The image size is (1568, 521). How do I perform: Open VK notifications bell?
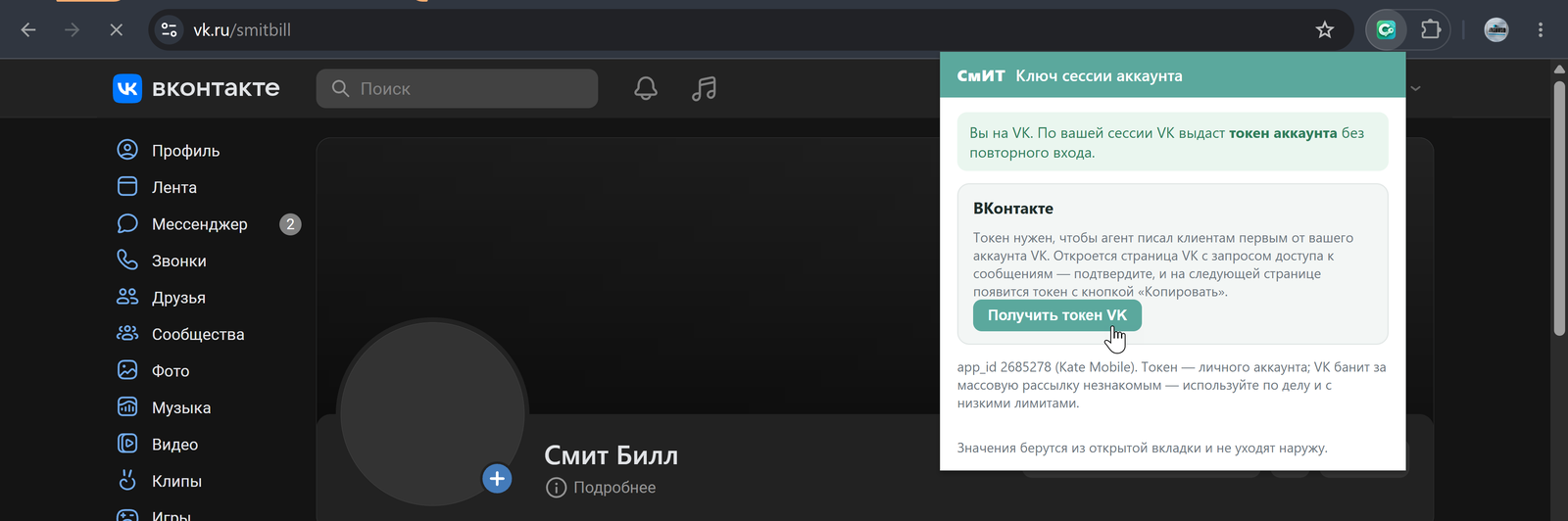click(x=646, y=89)
